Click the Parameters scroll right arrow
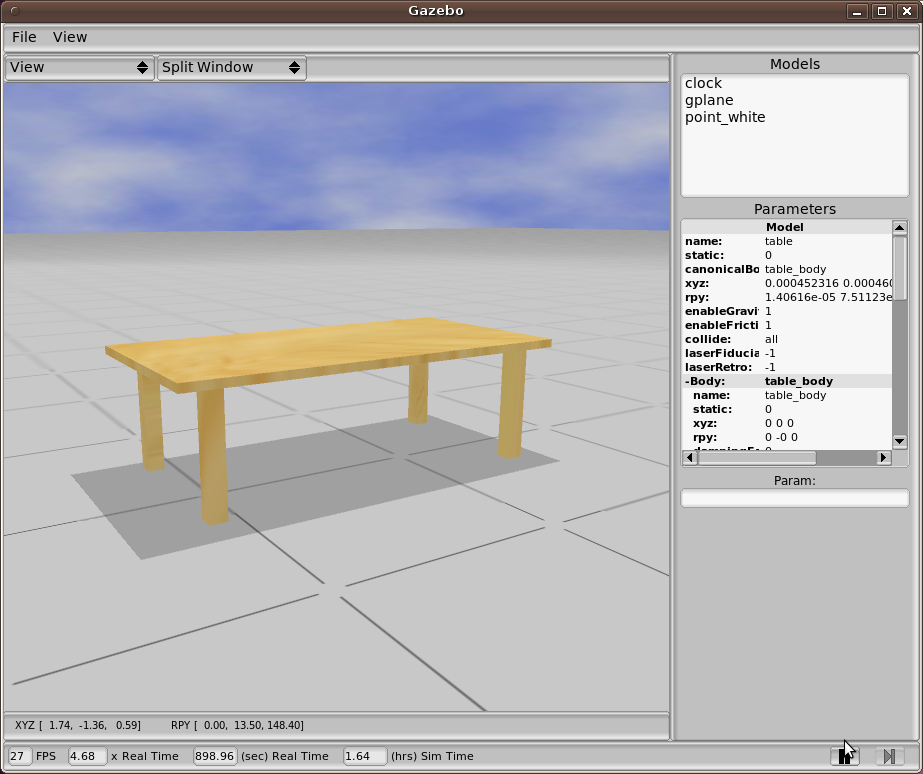This screenshot has width=923, height=774. click(883, 458)
